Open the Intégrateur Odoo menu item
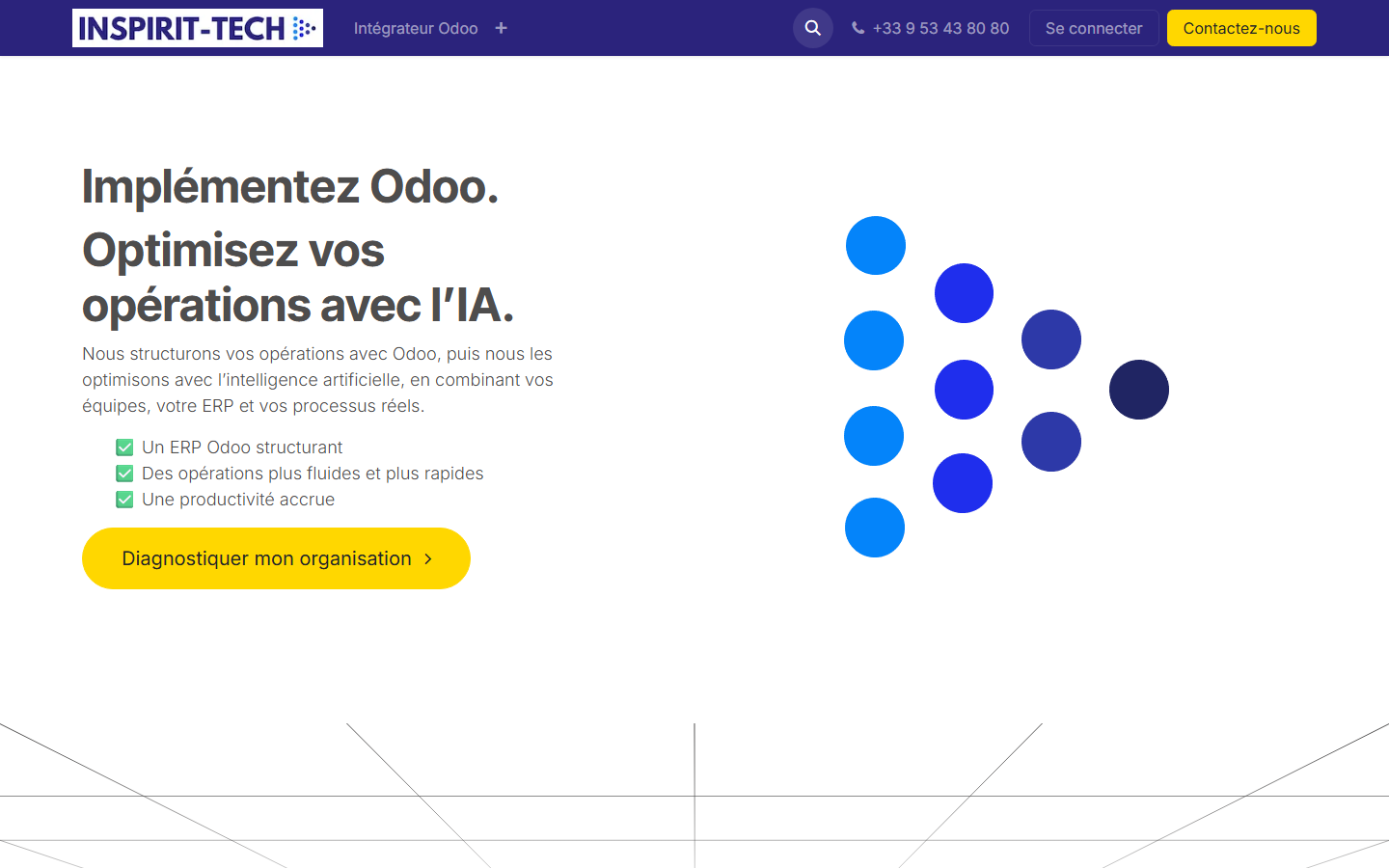 click(x=416, y=28)
